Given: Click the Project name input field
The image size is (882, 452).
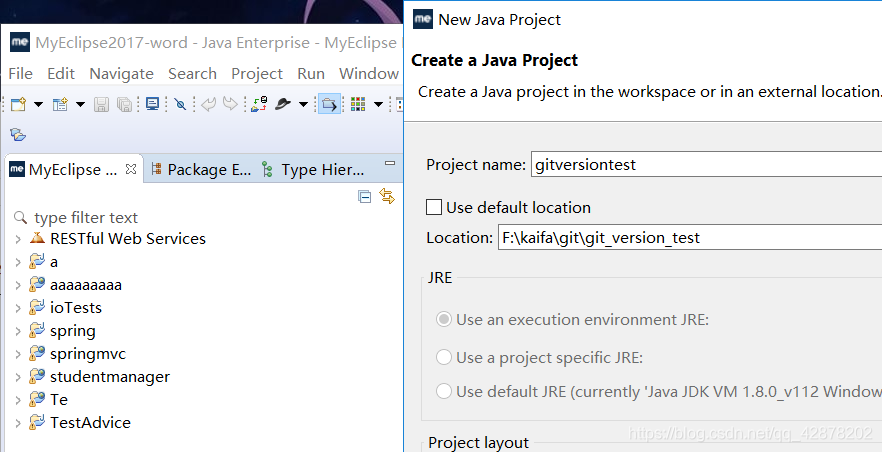Looking at the screenshot, I should [x=706, y=165].
